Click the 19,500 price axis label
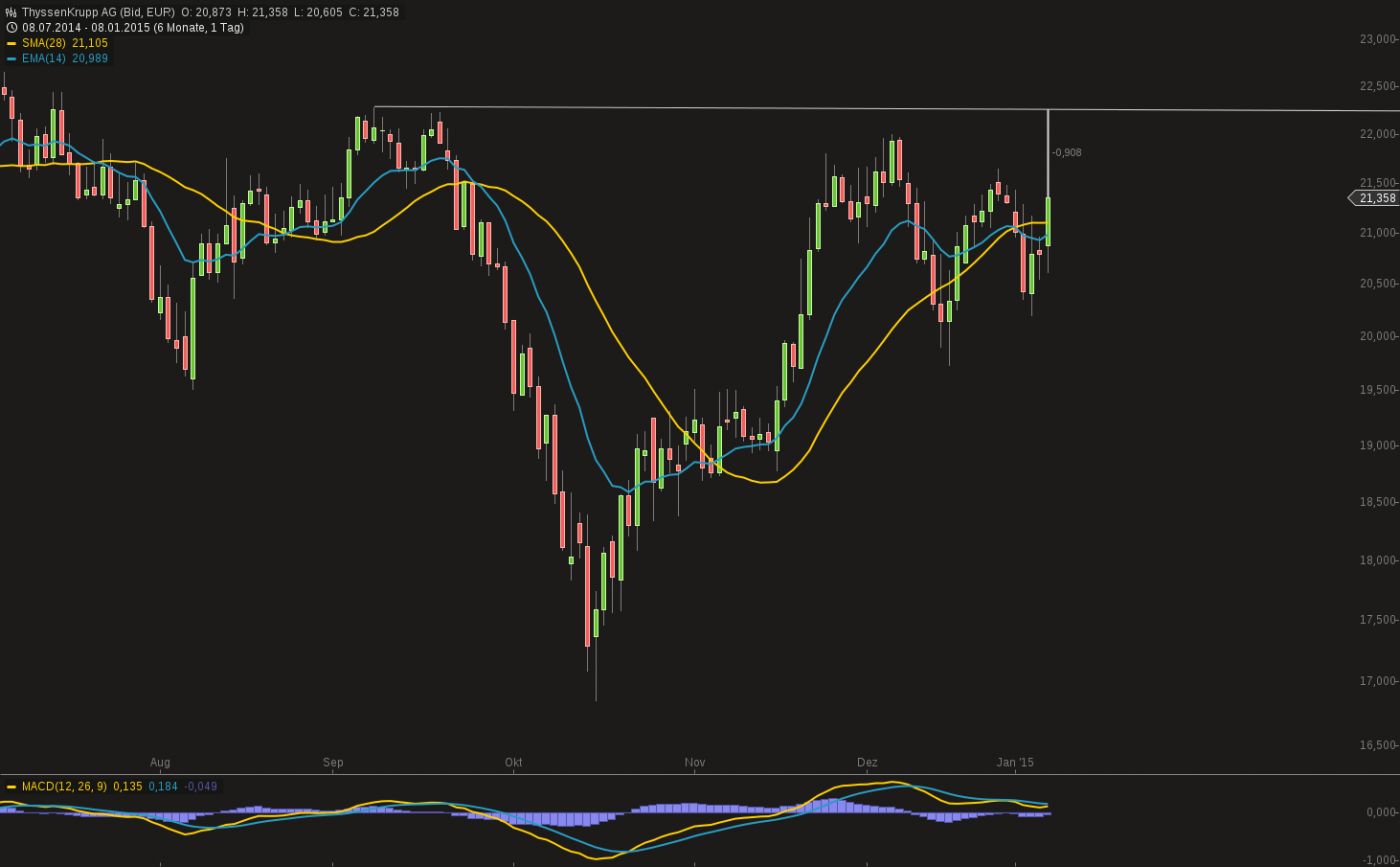This screenshot has height=867, width=1400. (x=1377, y=390)
